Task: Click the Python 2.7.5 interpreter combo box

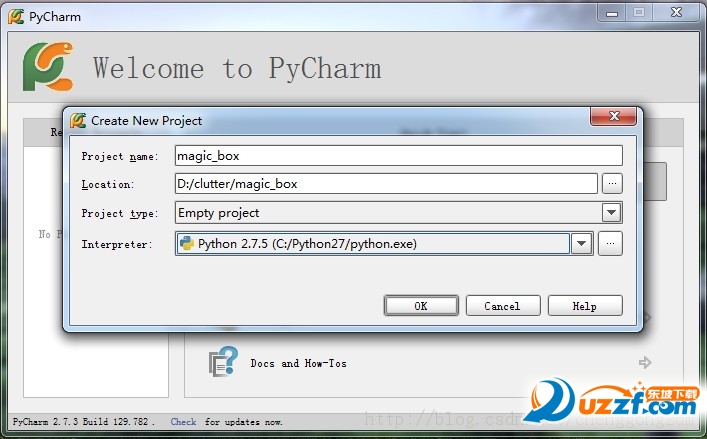Action: click(x=384, y=244)
